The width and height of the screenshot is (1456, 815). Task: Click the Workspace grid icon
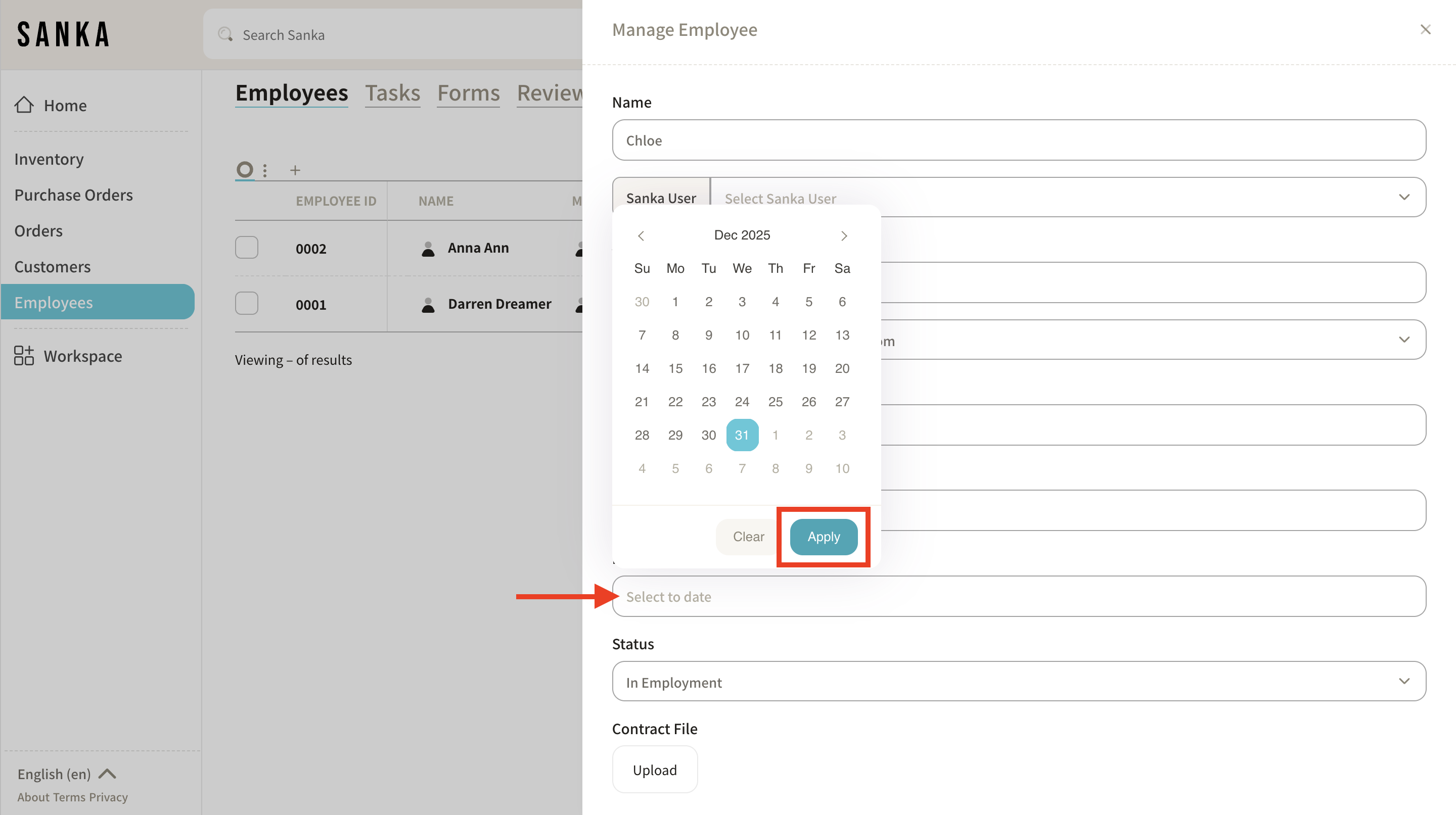pos(24,356)
